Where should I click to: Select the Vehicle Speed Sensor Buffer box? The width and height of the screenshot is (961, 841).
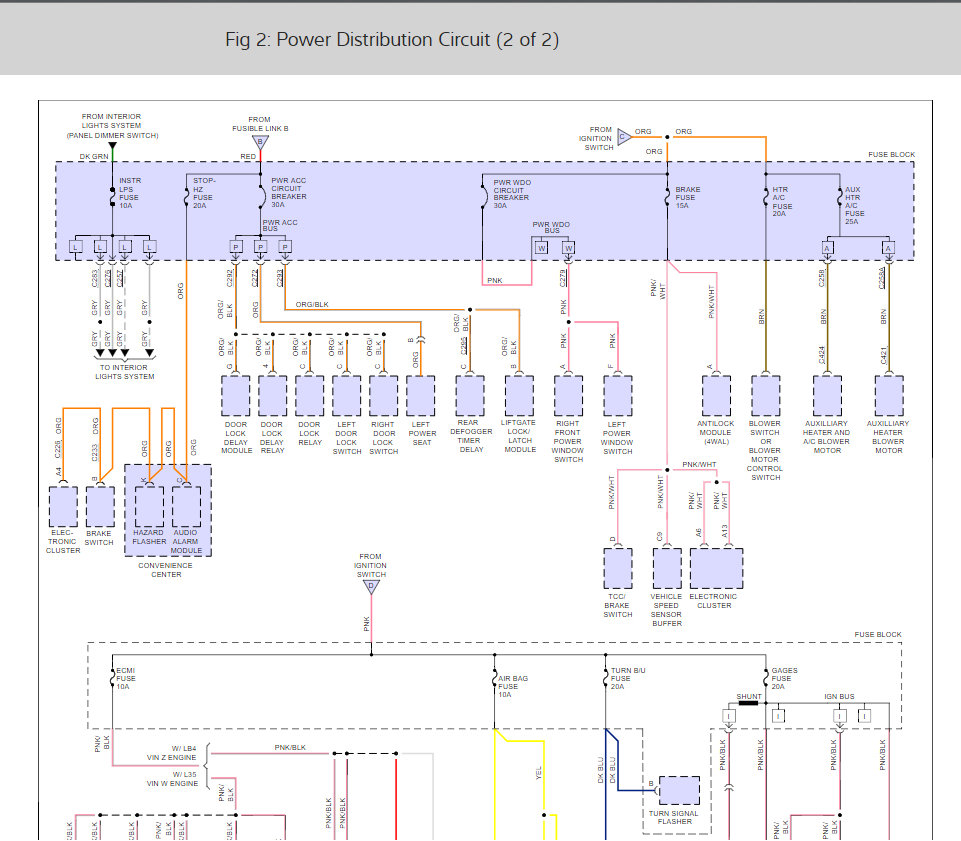[x=666, y=567]
